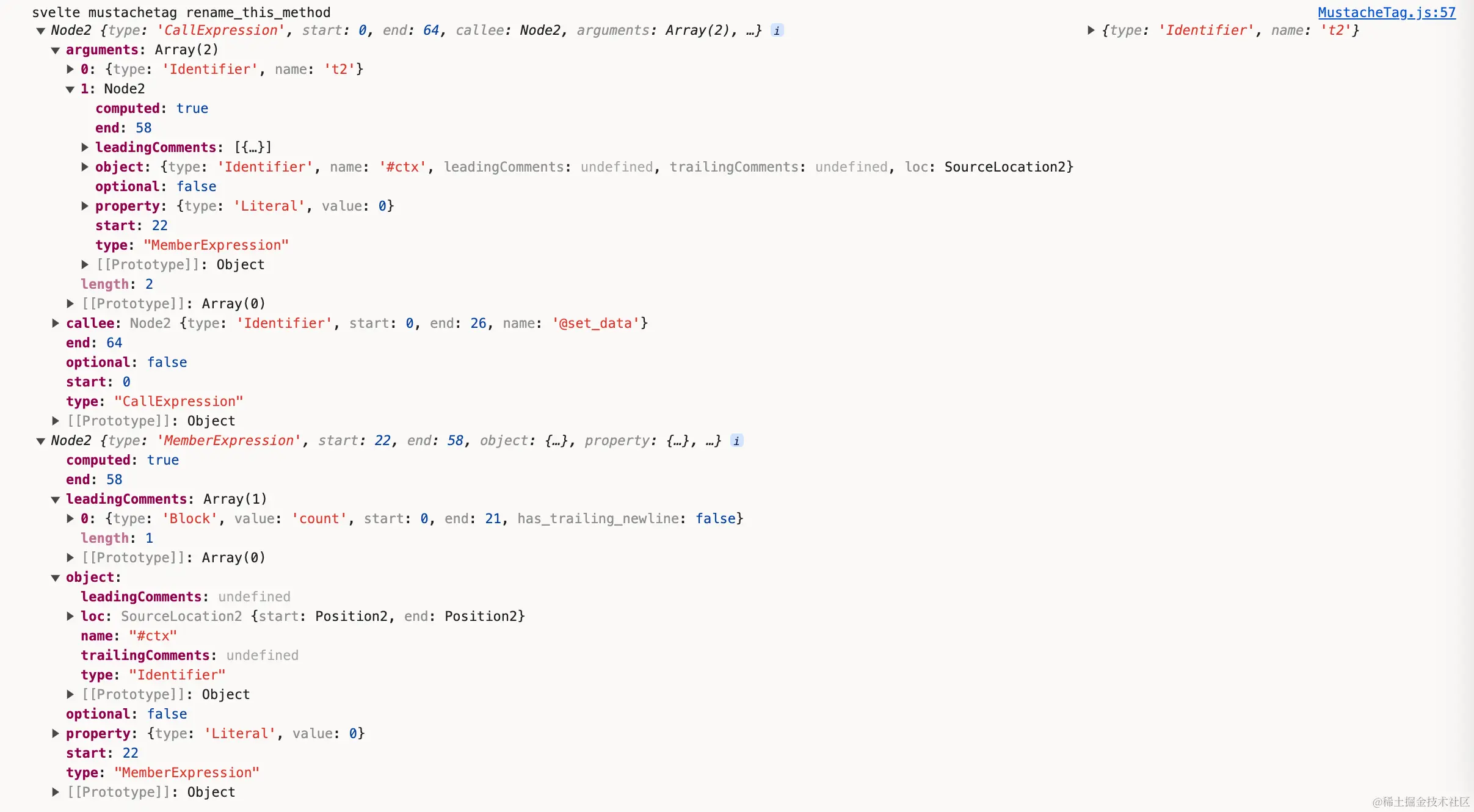Collapse the leadingComments Array(1) entry

pyautogui.click(x=55, y=499)
